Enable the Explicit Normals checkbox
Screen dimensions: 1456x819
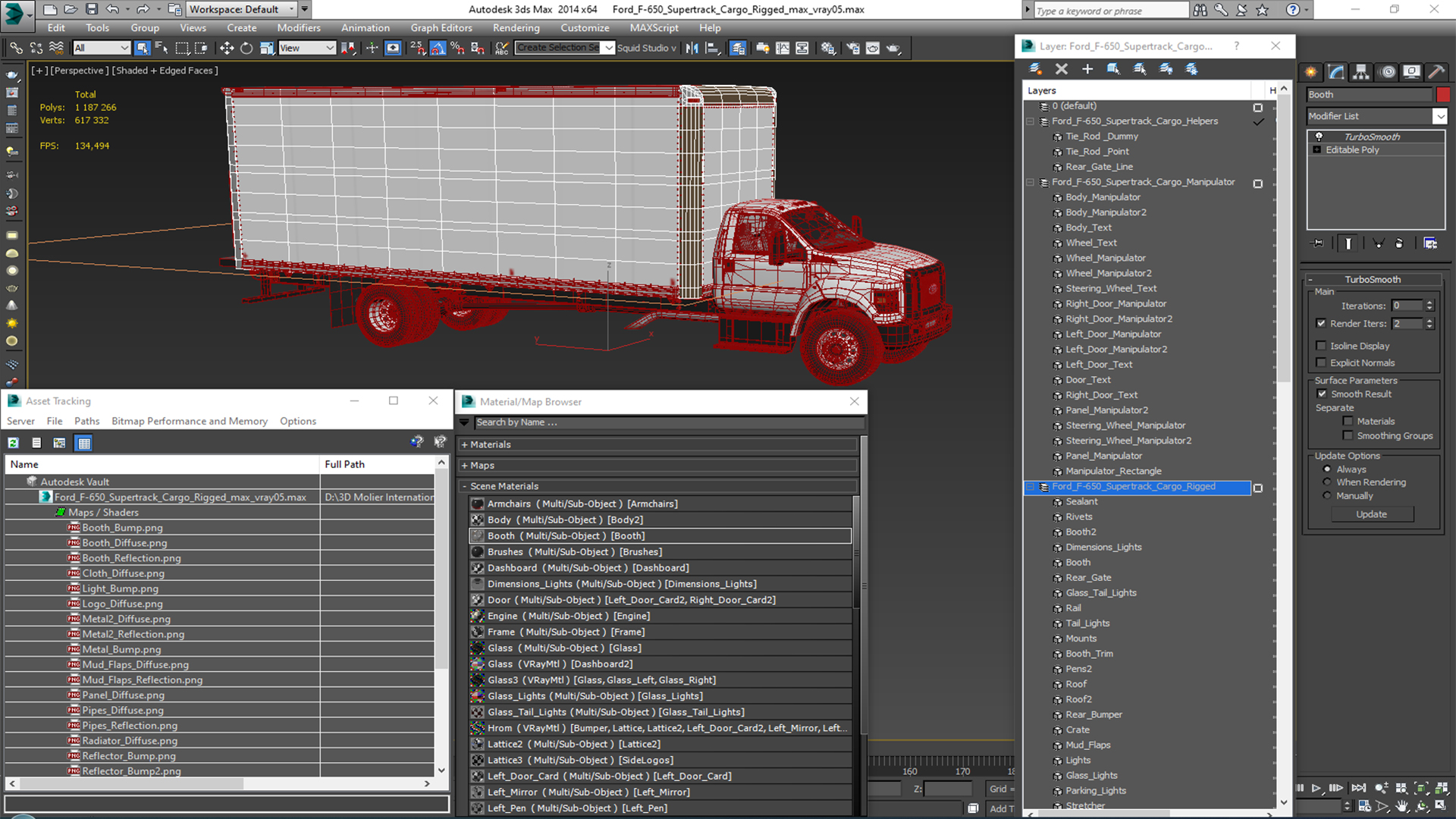pos(1321,362)
